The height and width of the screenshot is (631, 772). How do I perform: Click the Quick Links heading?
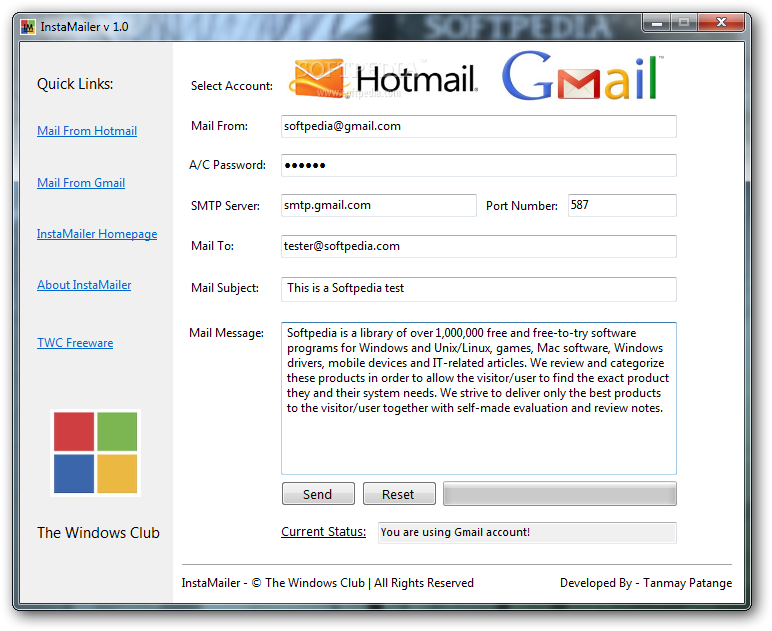pyautogui.click(x=75, y=84)
